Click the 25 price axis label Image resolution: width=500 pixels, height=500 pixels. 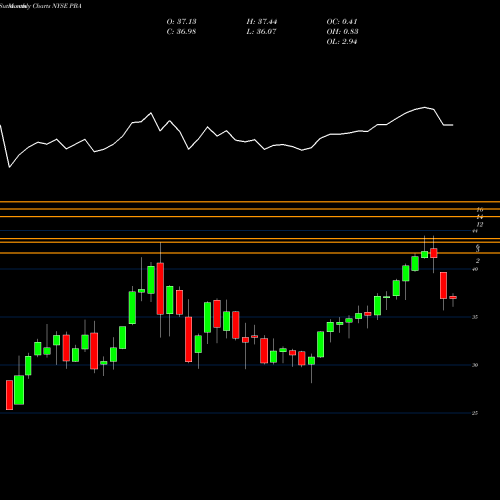pos(475,413)
